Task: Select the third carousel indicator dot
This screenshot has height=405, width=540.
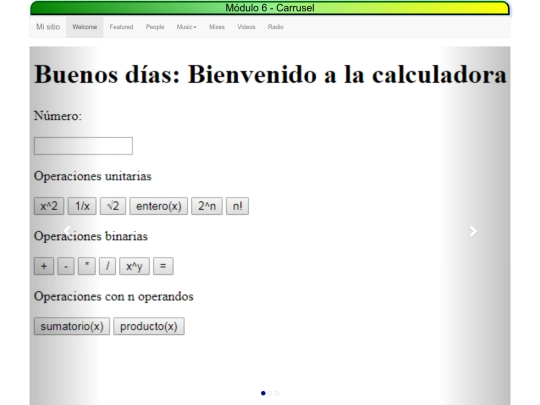Action: (x=277, y=393)
